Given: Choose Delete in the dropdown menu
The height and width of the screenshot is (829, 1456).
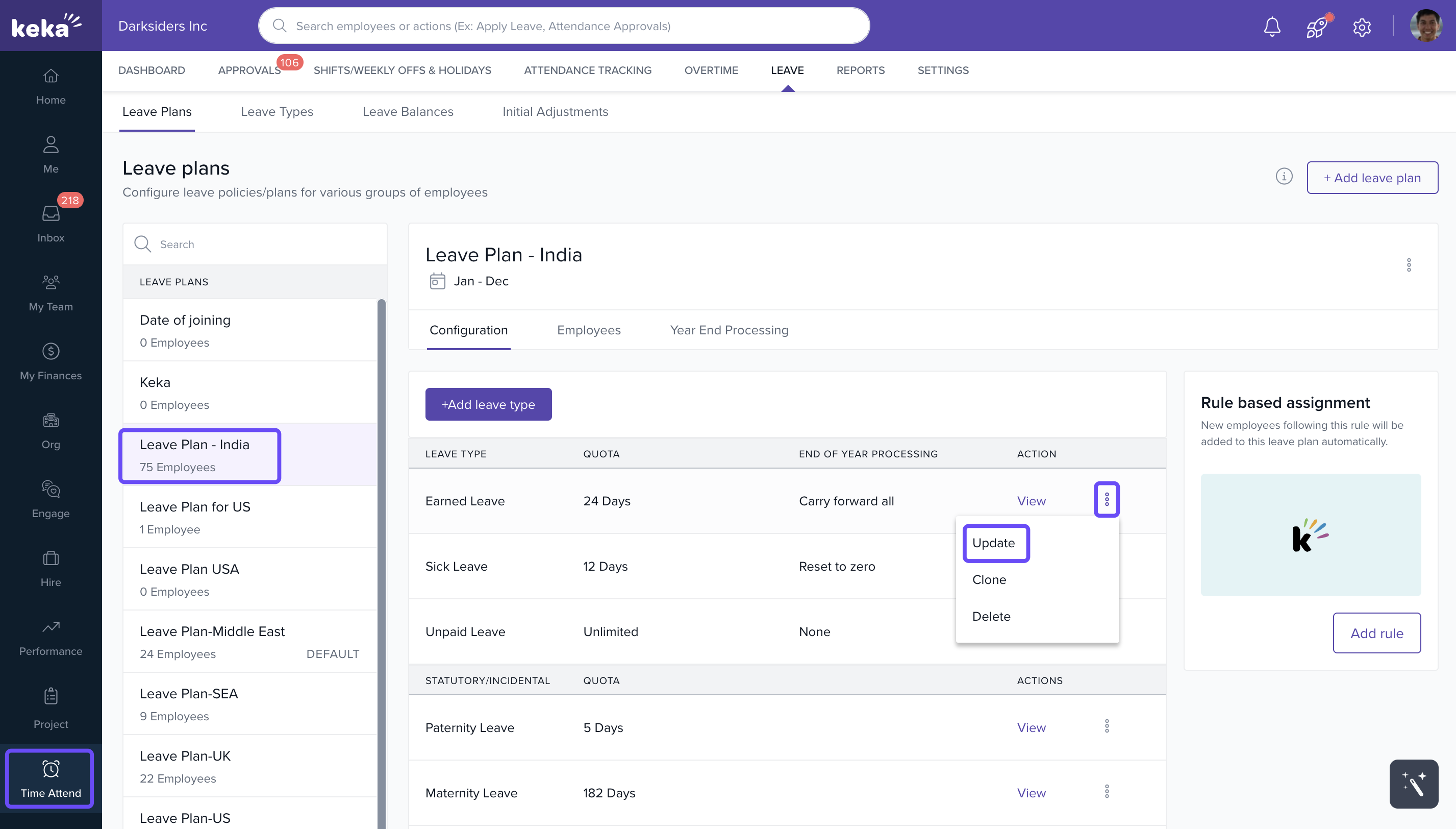Looking at the screenshot, I should coord(991,616).
